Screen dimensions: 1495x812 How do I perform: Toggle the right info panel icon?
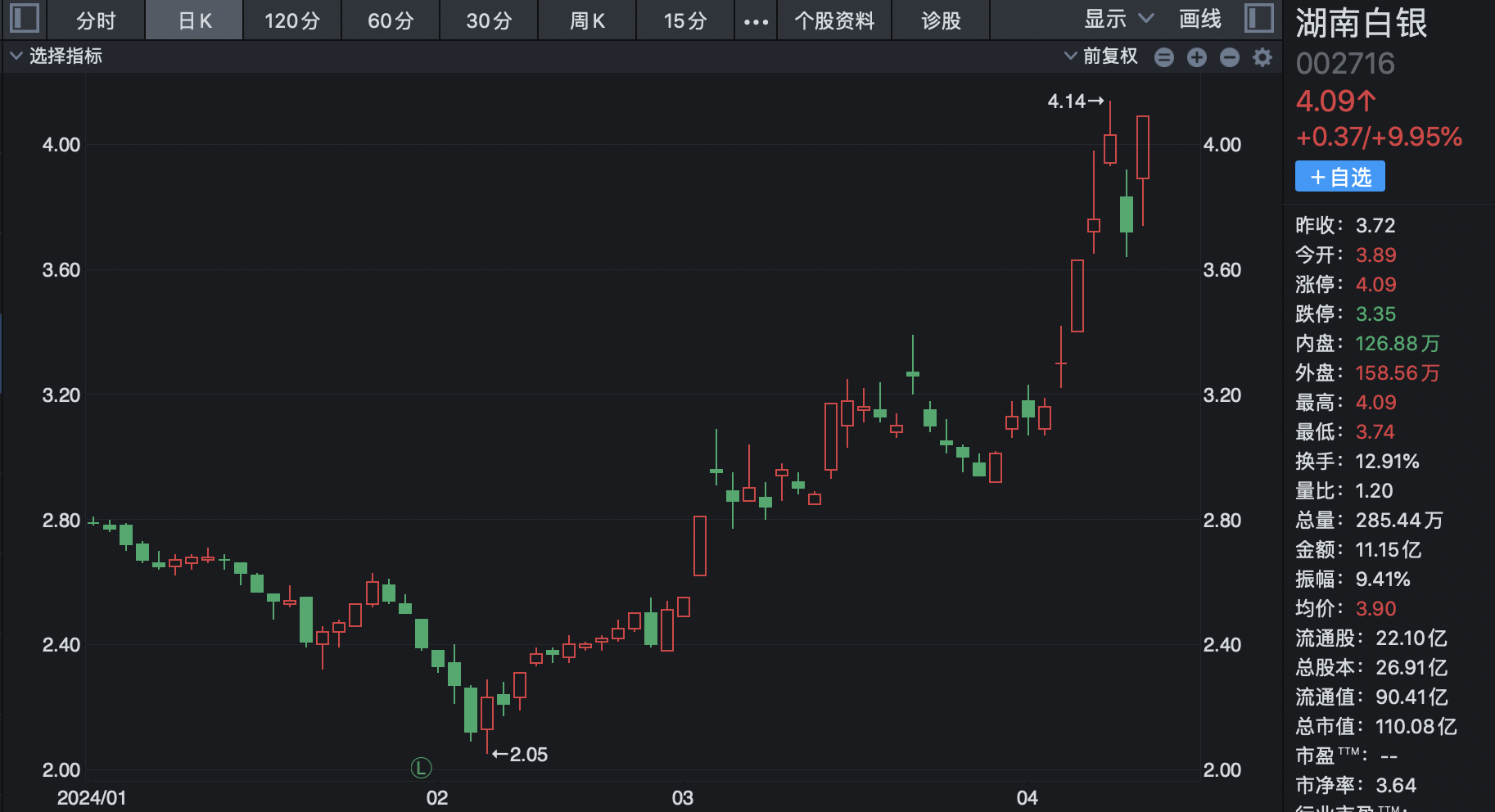point(1258,19)
